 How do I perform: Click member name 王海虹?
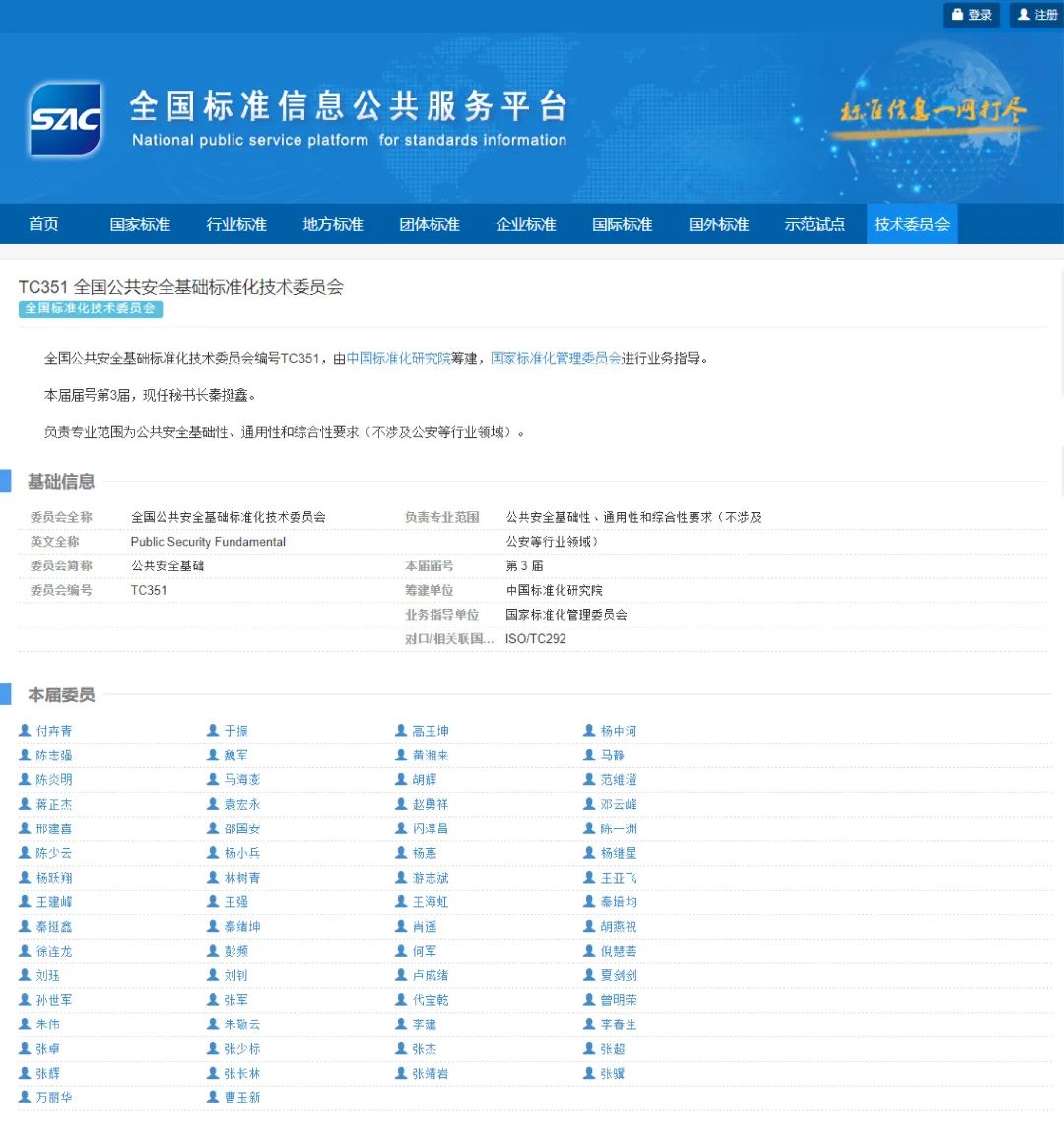[x=432, y=901]
